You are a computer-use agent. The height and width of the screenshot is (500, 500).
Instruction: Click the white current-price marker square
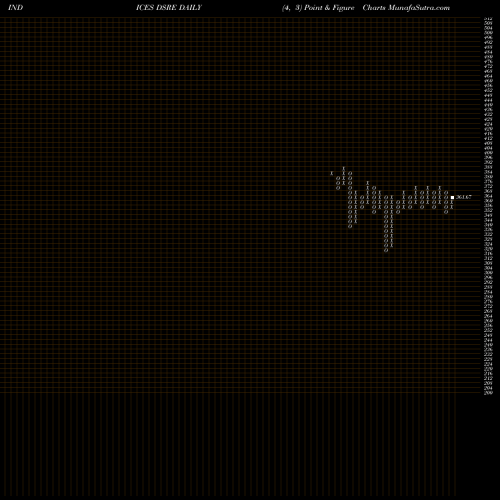click(x=452, y=197)
